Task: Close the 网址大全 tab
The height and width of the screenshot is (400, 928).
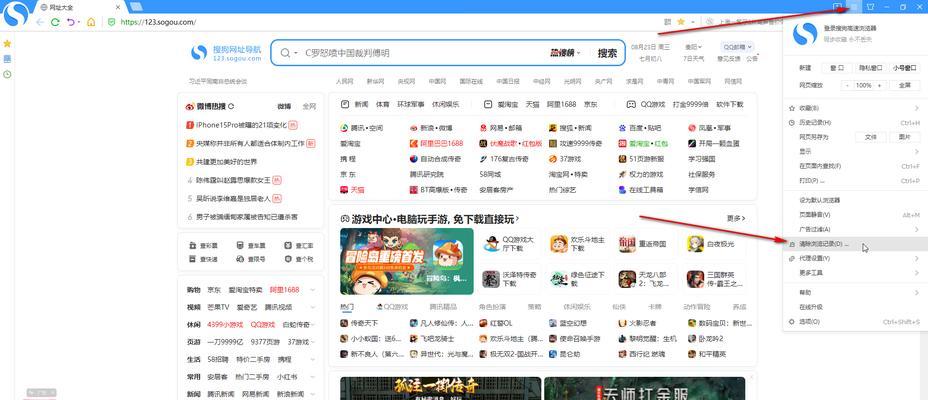Action: pos(118,7)
